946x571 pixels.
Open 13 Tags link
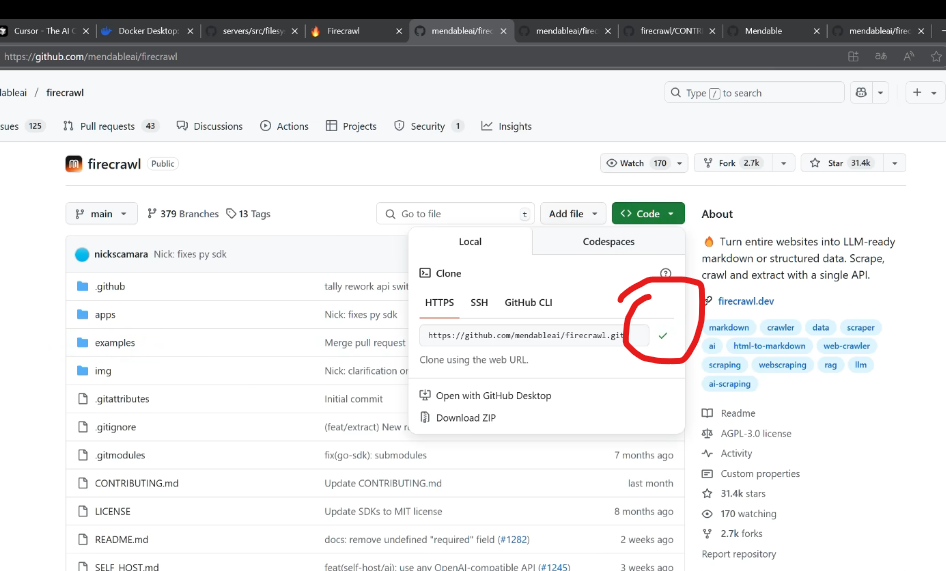[248, 214]
